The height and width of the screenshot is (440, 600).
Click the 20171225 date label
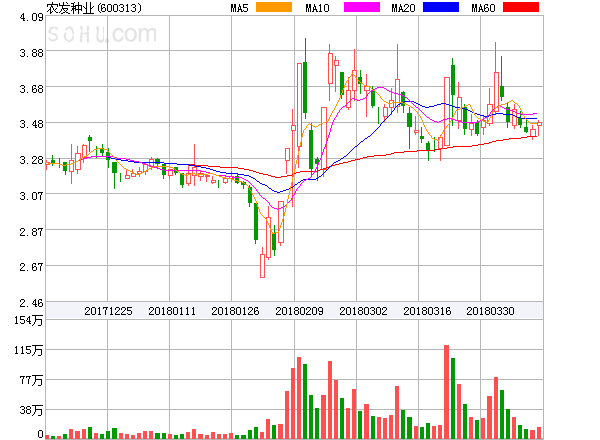[x=108, y=311]
